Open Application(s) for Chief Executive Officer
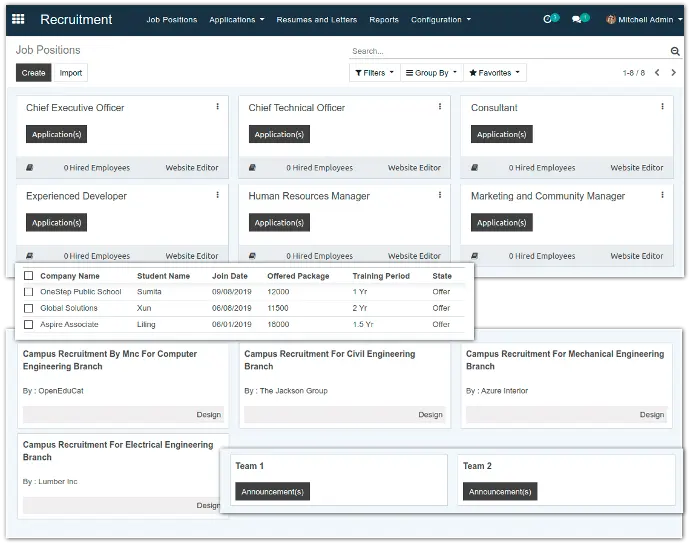The image size is (690, 544). click(56, 134)
